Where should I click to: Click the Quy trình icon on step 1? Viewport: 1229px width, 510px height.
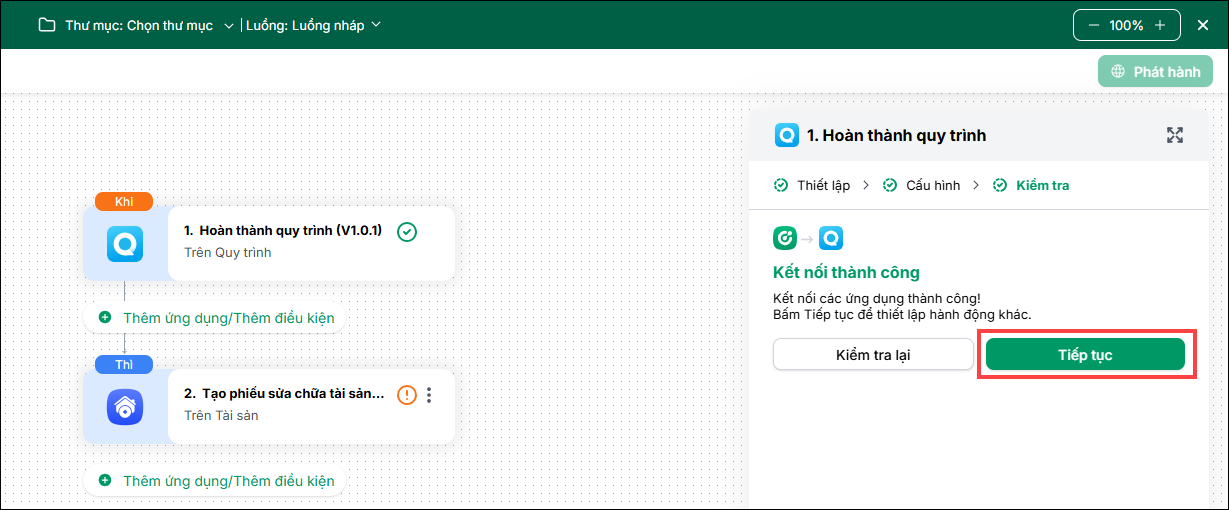point(126,243)
